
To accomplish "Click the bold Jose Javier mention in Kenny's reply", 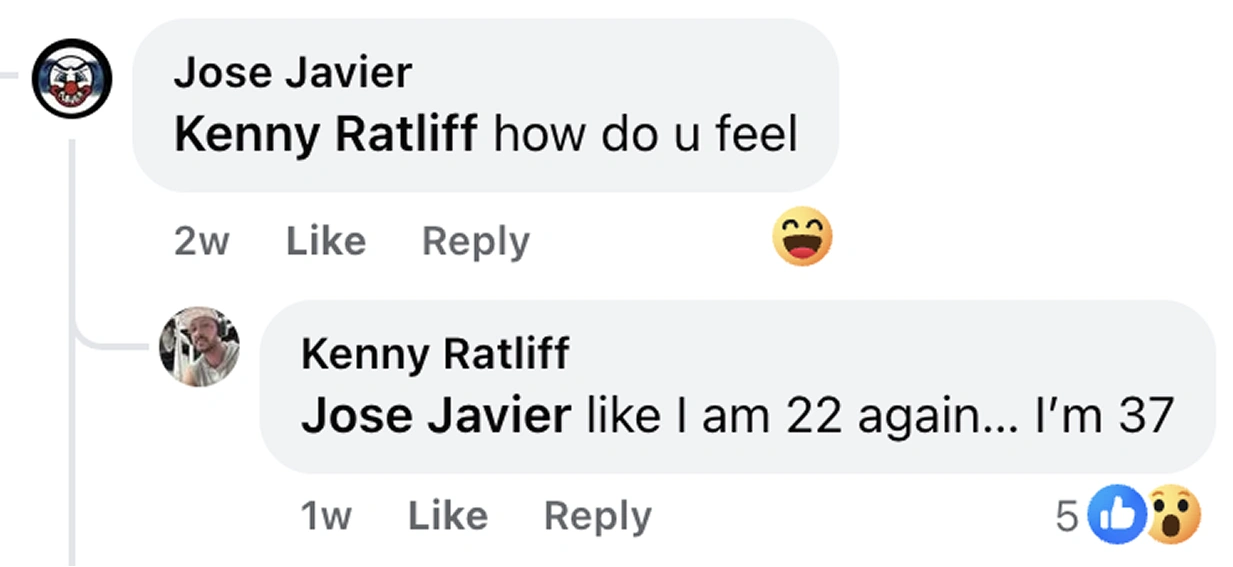I will 435,416.
